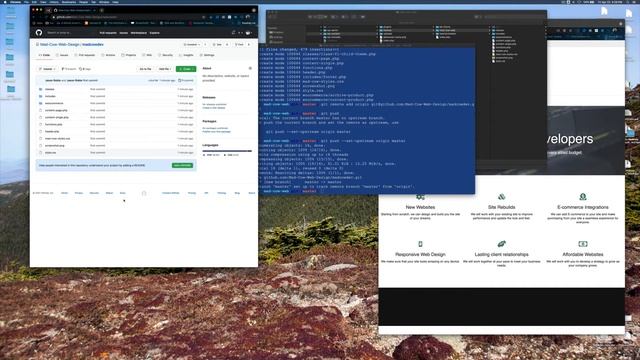
Task: Edit repository details via About gear icon
Action: click(250, 68)
